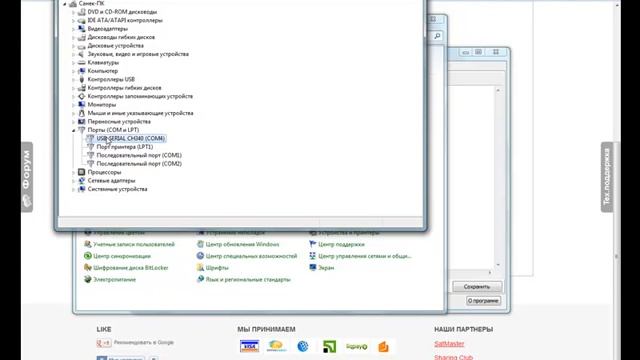
Task: Select the Компьютер category icon
Action: [x=82, y=71]
